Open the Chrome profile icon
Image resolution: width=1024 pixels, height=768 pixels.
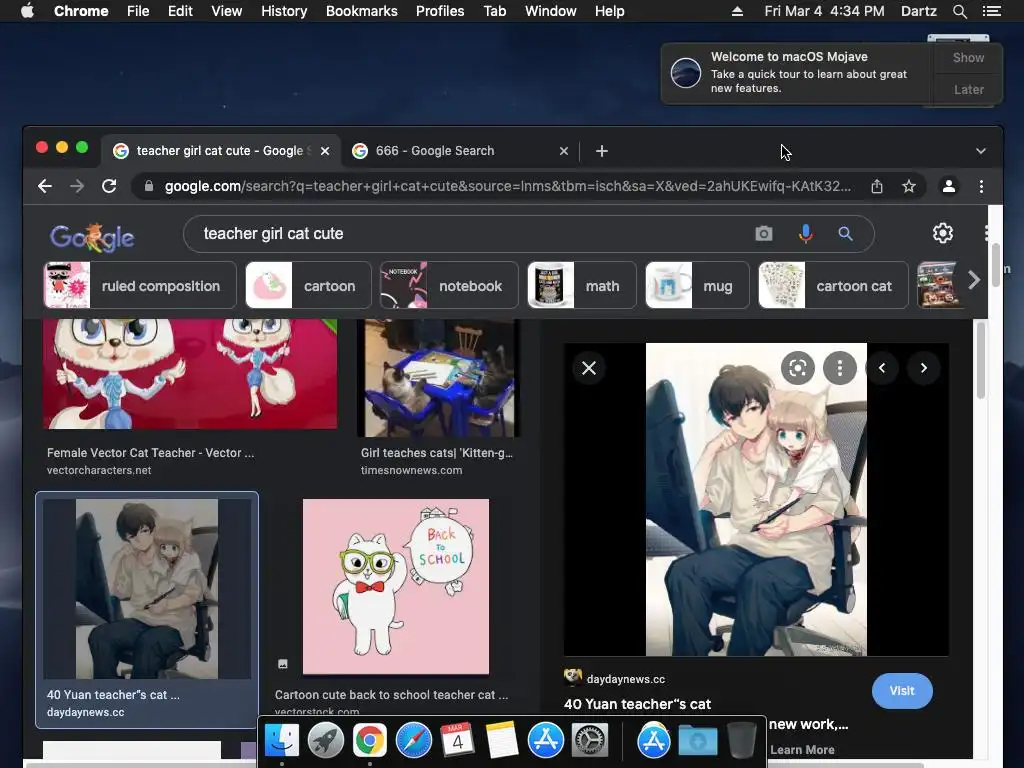point(949,186)
